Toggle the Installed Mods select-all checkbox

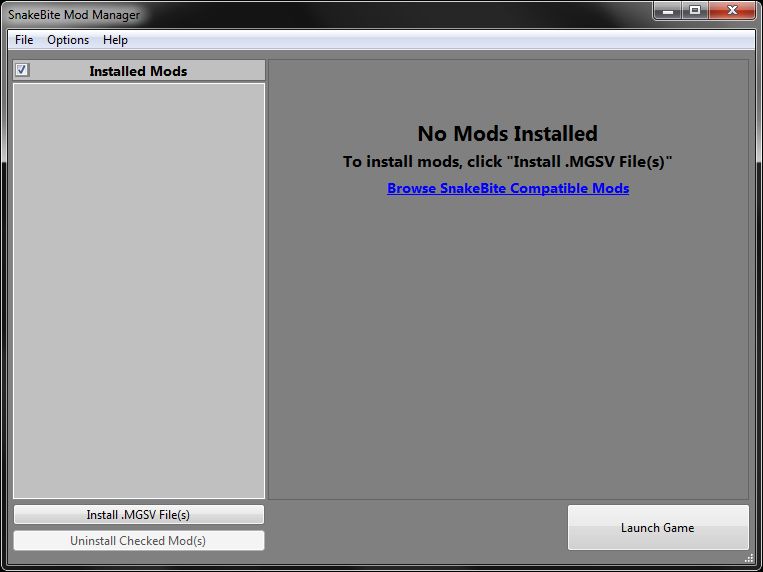click(22, 70)
